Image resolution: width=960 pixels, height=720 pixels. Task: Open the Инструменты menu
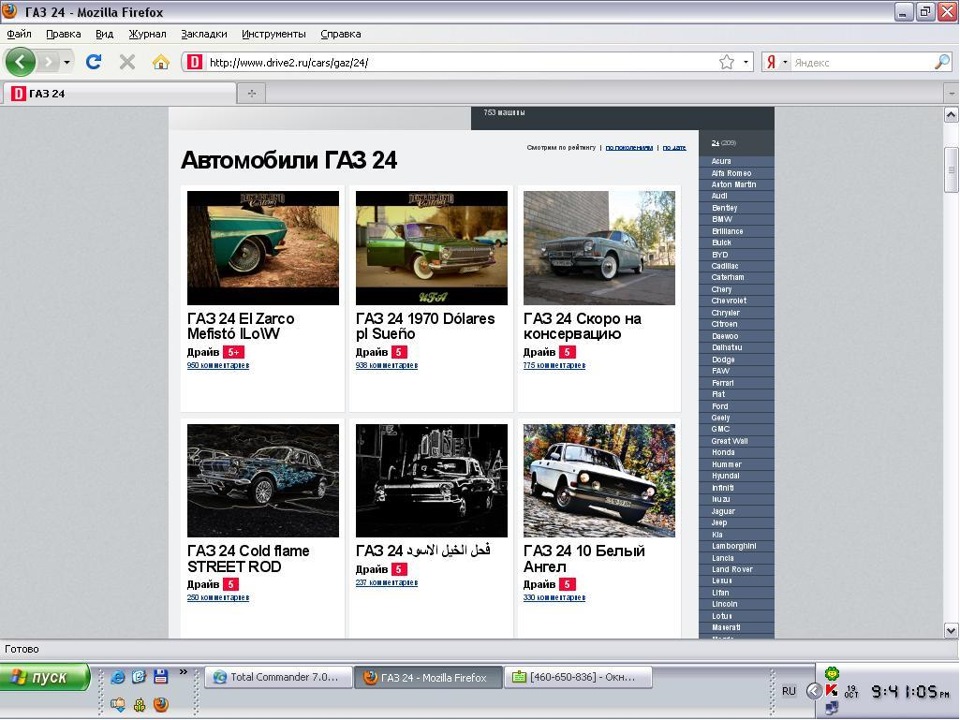click(273, 34)
